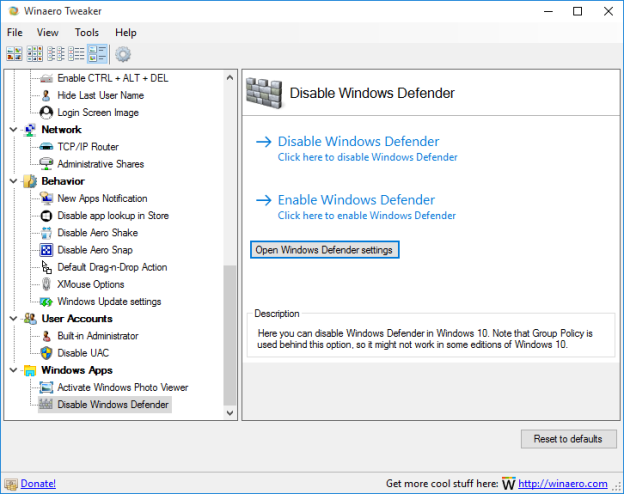Click the Built-in Administrator icon
The width and height of the screenshot is (624, 494).
[46, 336]
